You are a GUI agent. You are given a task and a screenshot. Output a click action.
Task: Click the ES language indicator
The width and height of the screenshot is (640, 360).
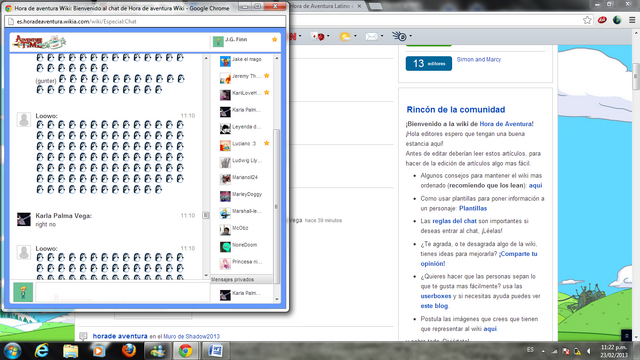click(530, 350)
